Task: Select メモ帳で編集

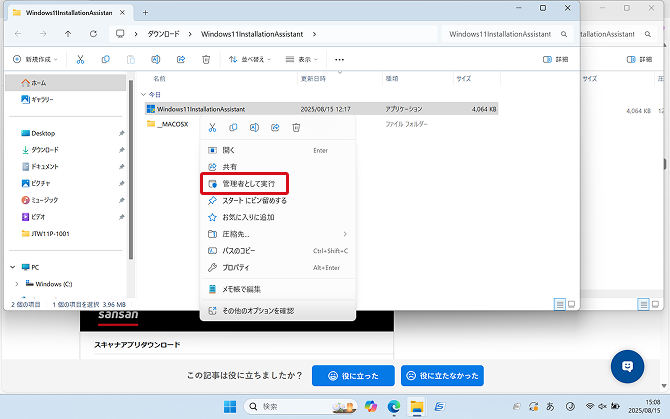Action: pyautogui.click(x=278, y=289)
